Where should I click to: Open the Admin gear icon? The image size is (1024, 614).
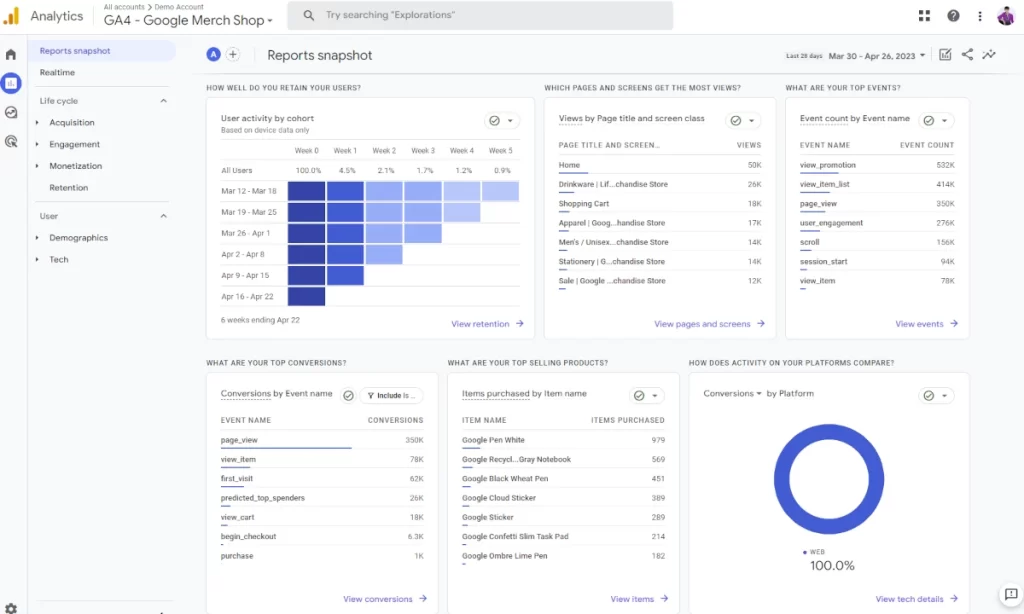tap(10, 608)
